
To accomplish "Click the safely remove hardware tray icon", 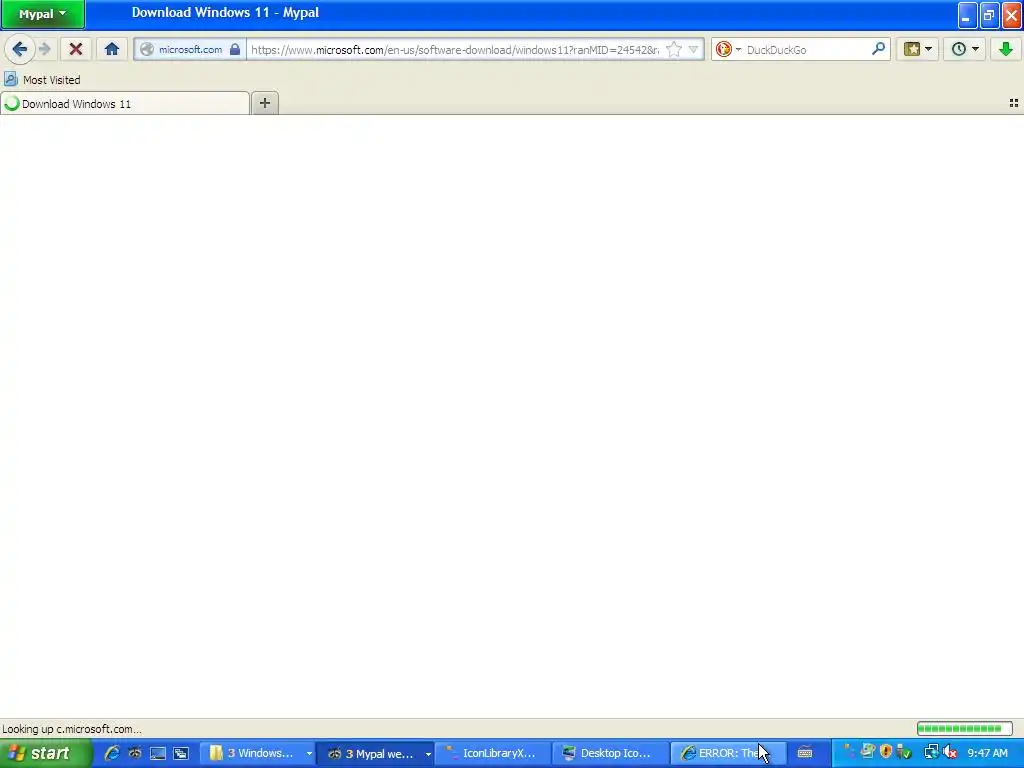I will pyautogui.click(x=904, y=753).
